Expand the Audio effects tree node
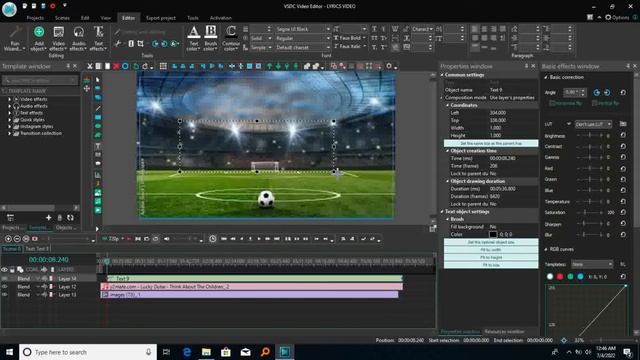This screenshot has height=360, width=640. click(9, 106)
